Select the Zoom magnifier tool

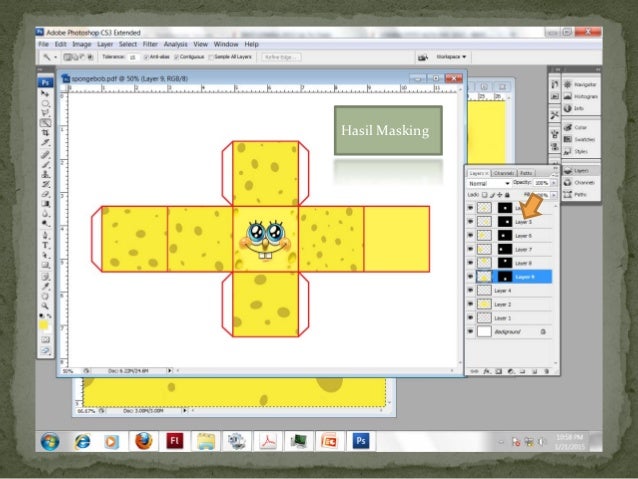coord(45,306)
